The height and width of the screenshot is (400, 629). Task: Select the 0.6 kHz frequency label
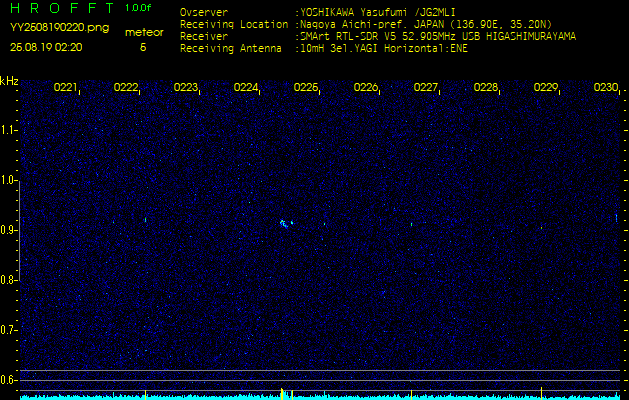coord(8,380)
